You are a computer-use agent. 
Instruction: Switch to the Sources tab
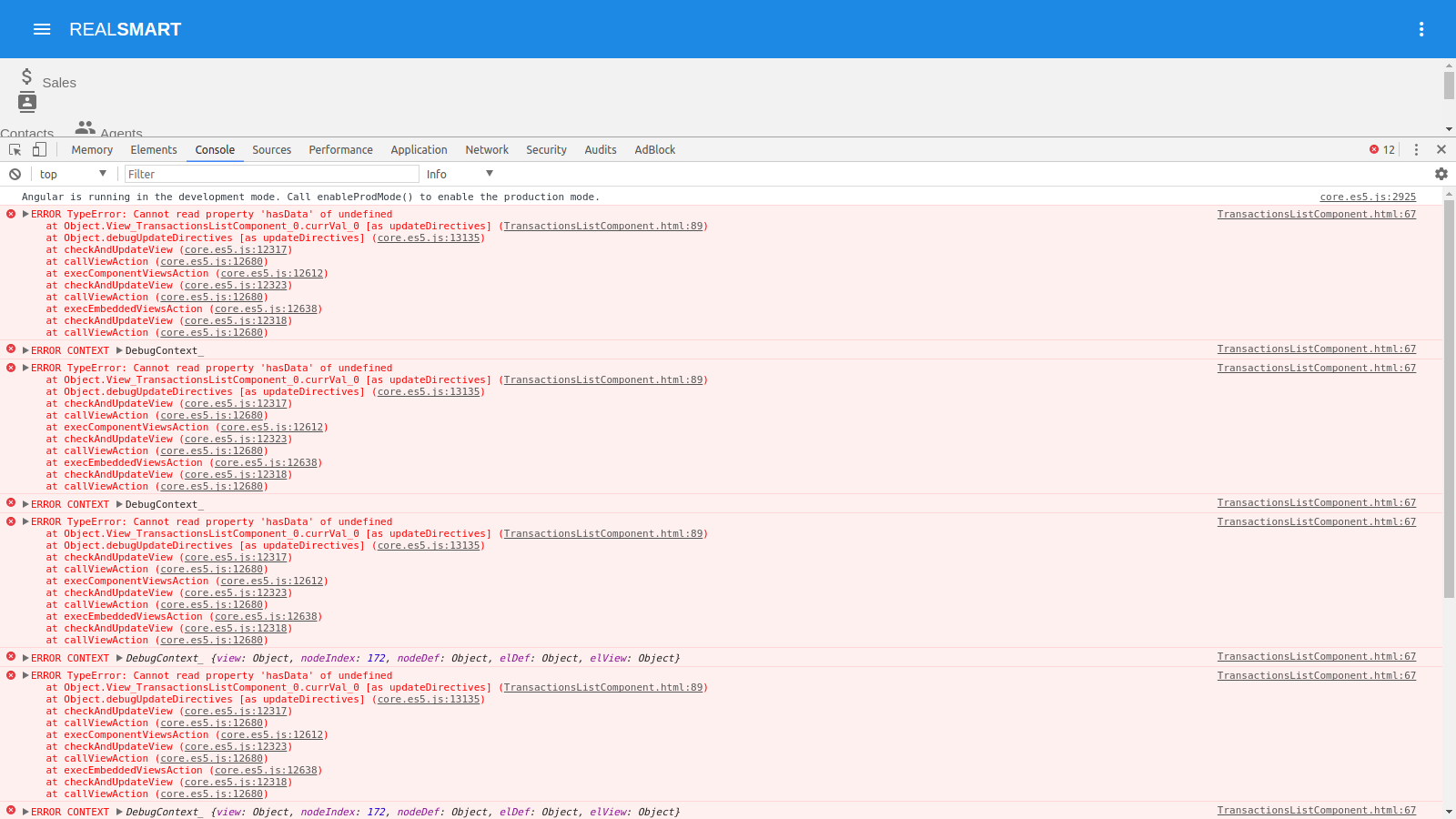271,149
